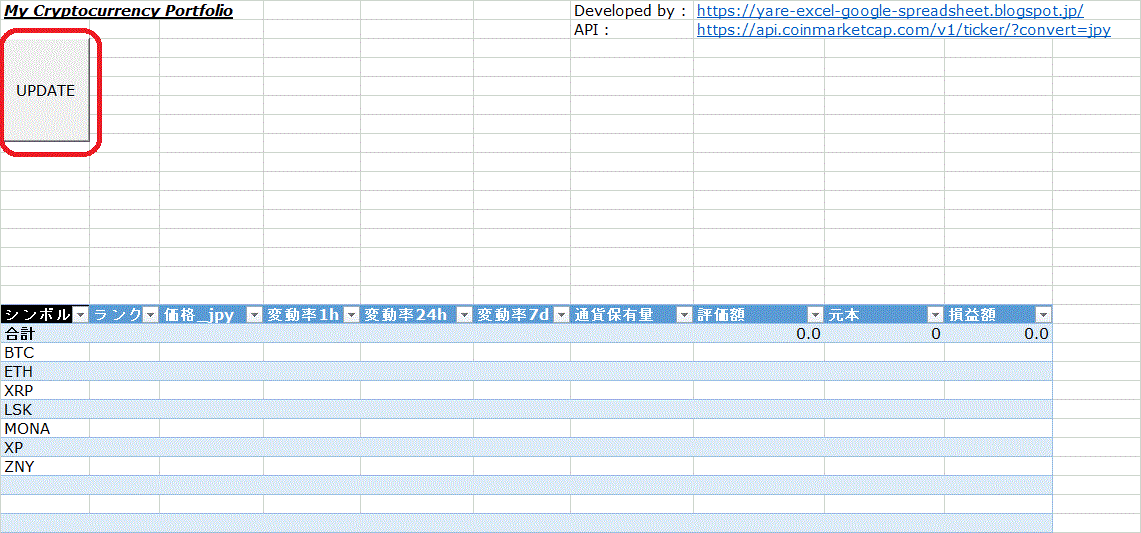Image resolution: width=1141 pixels, height=533 pixels.
Task: Select the My Cryptocurrency Portfolio title cell
Action: coord(119,11)
